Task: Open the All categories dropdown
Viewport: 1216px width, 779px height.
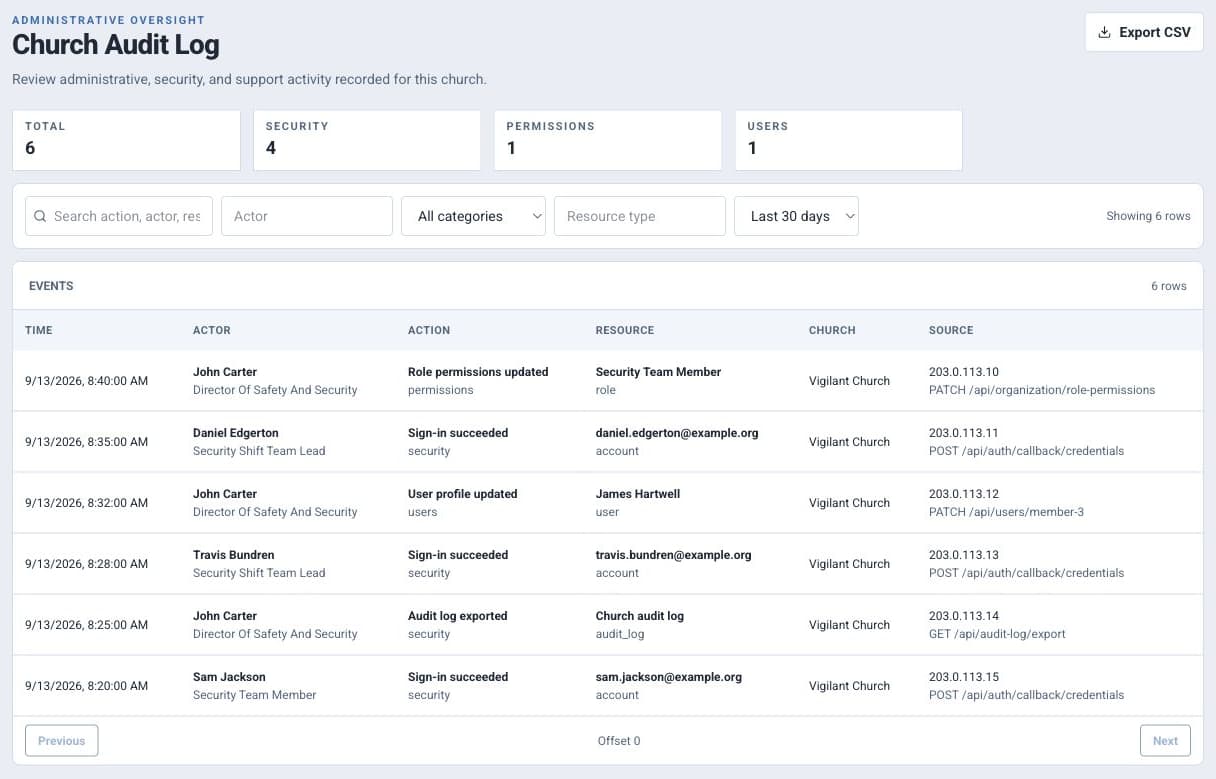Action: click(x=473, y=216)
